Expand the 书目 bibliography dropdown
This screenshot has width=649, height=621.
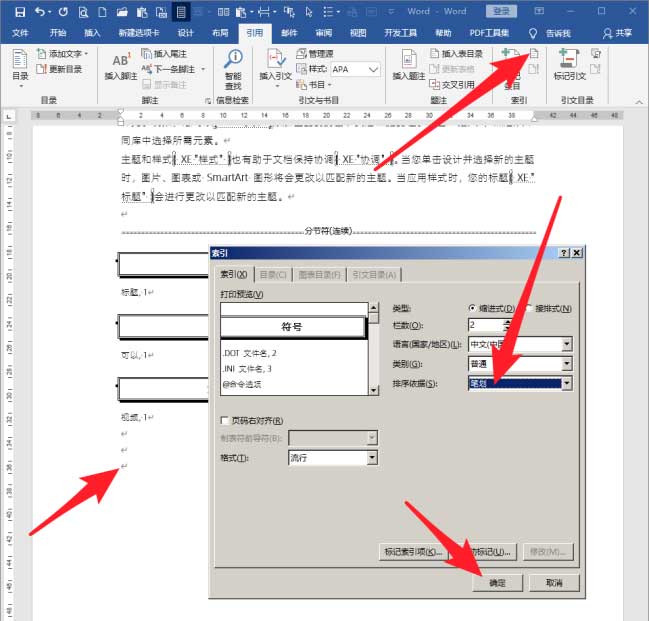click(x=330, y=85)
